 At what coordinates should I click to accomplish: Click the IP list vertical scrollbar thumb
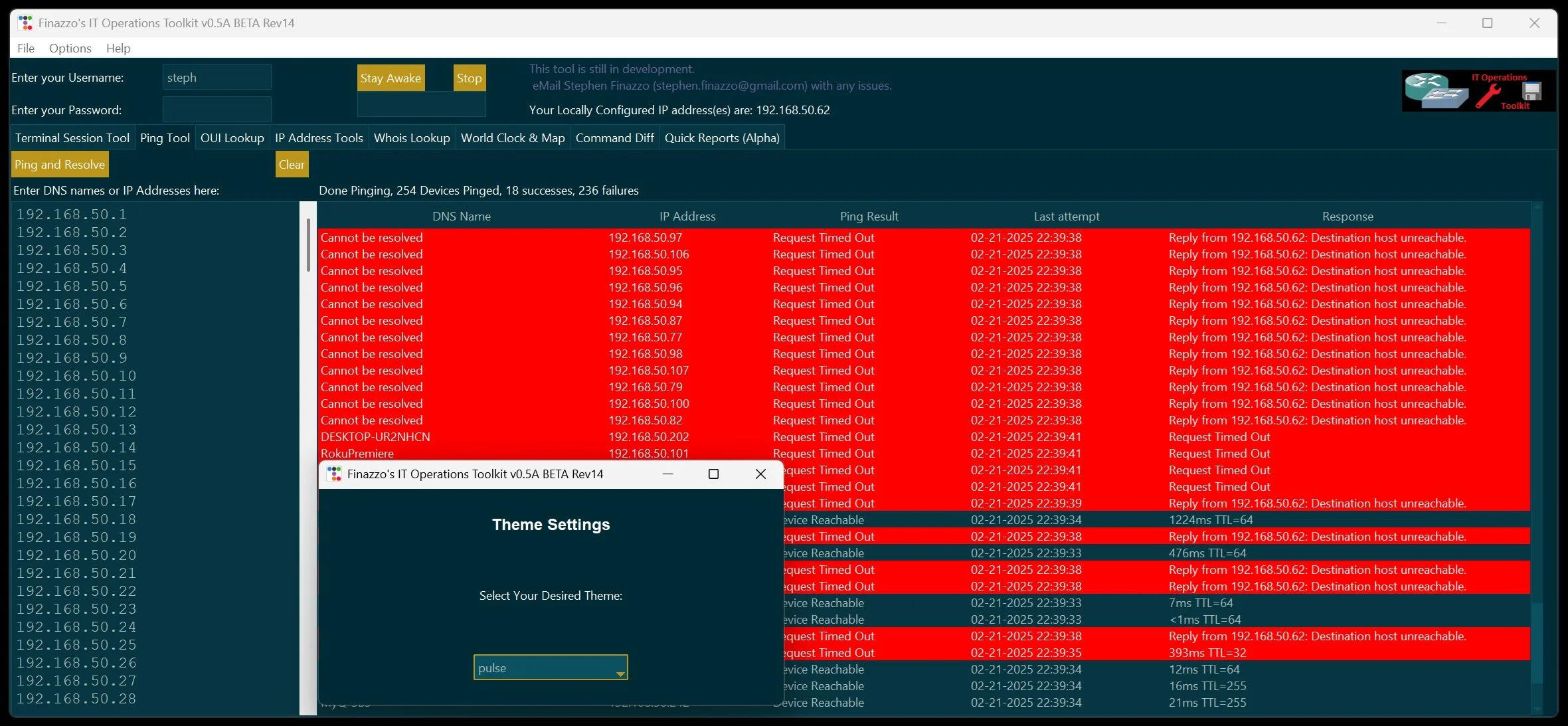coord(308,244)
